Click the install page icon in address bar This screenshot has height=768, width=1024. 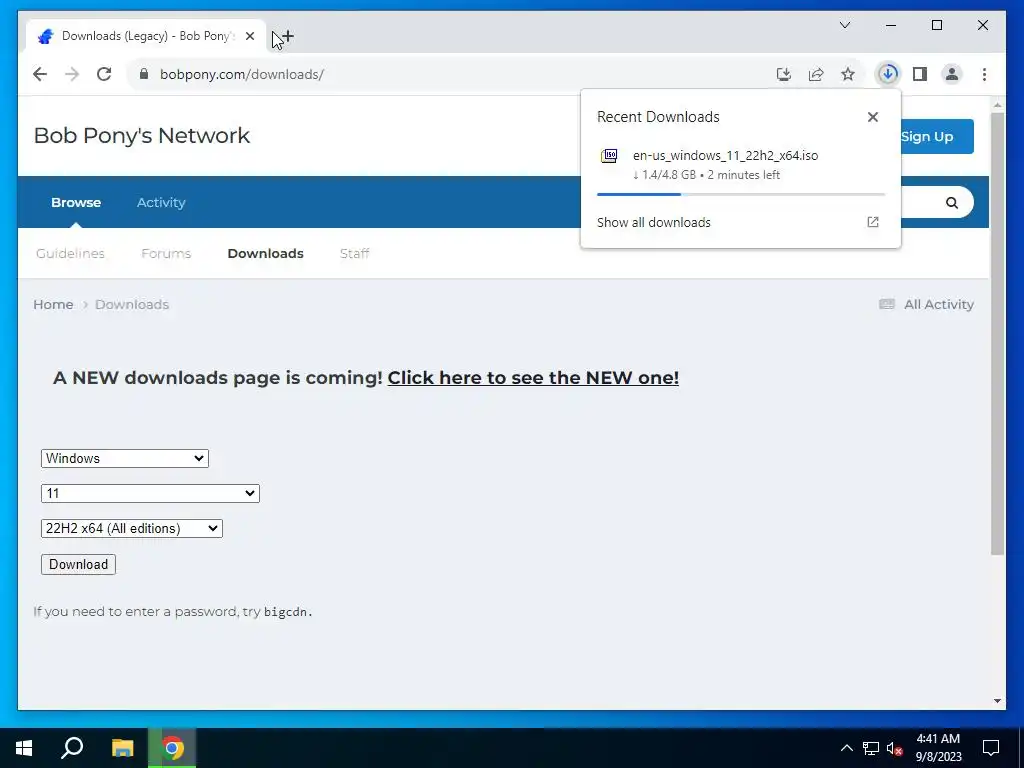pos(784,74)
